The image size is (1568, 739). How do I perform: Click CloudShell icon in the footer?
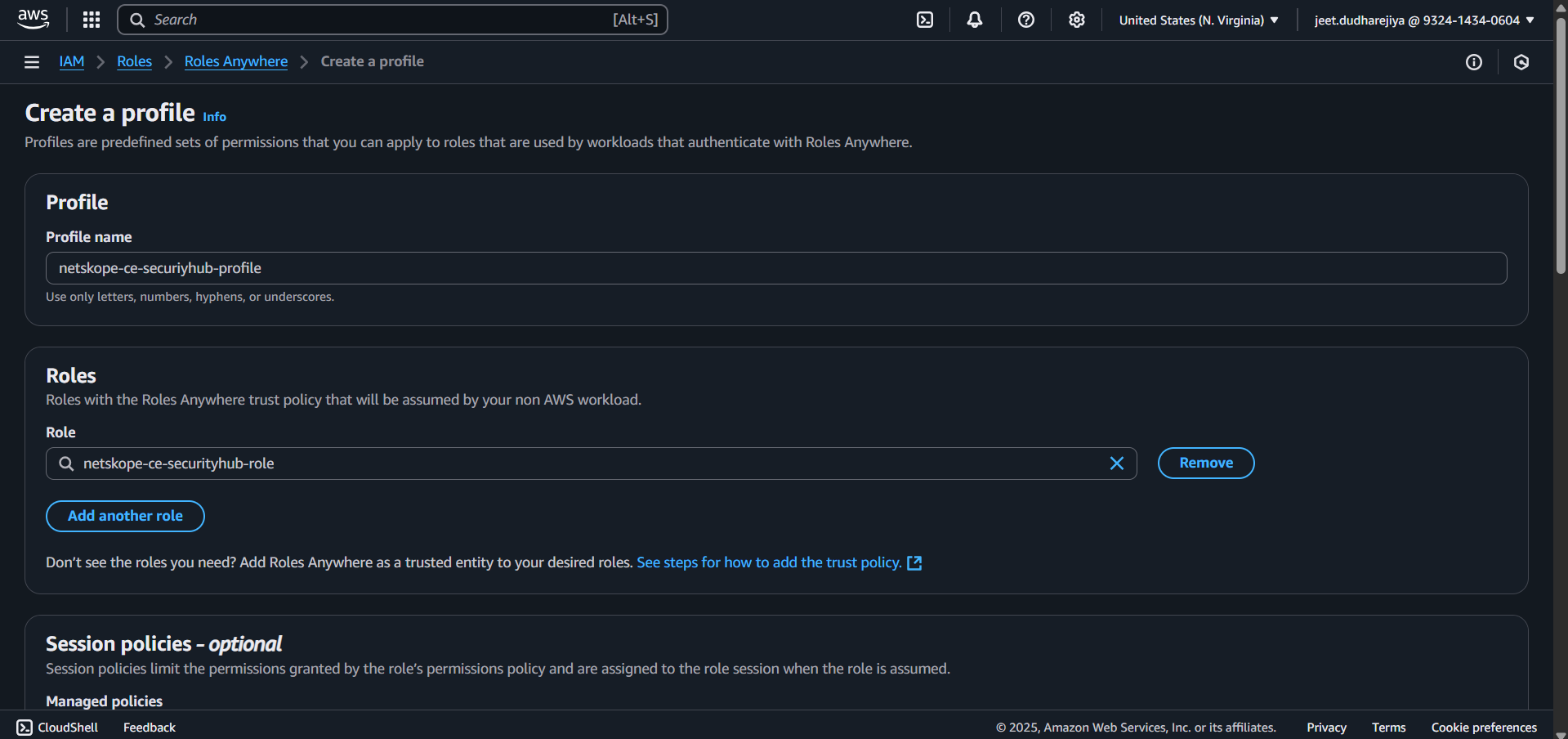click(x=25, y=728)
